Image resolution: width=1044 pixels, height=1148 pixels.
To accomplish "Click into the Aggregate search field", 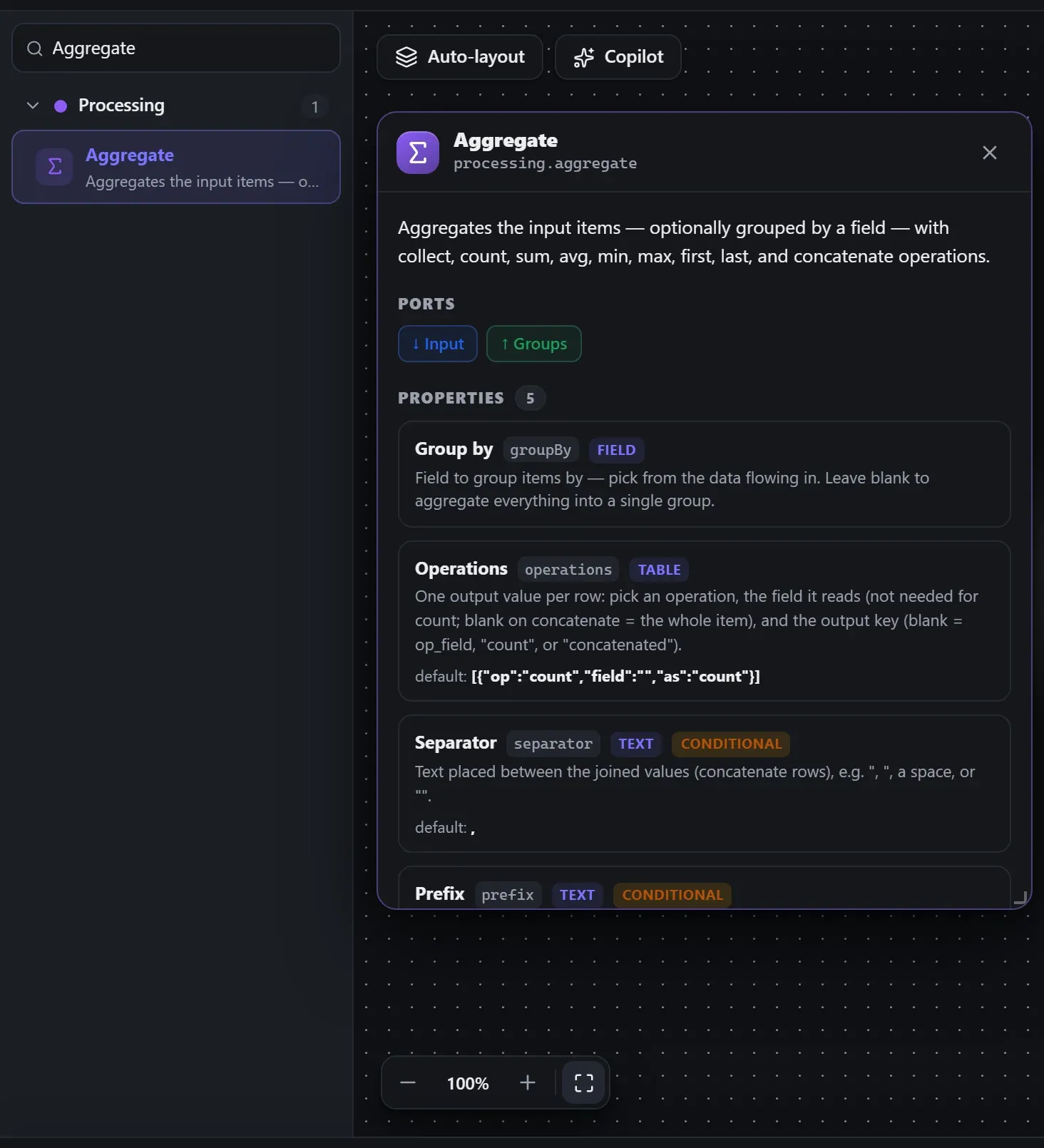I will 176,48.
